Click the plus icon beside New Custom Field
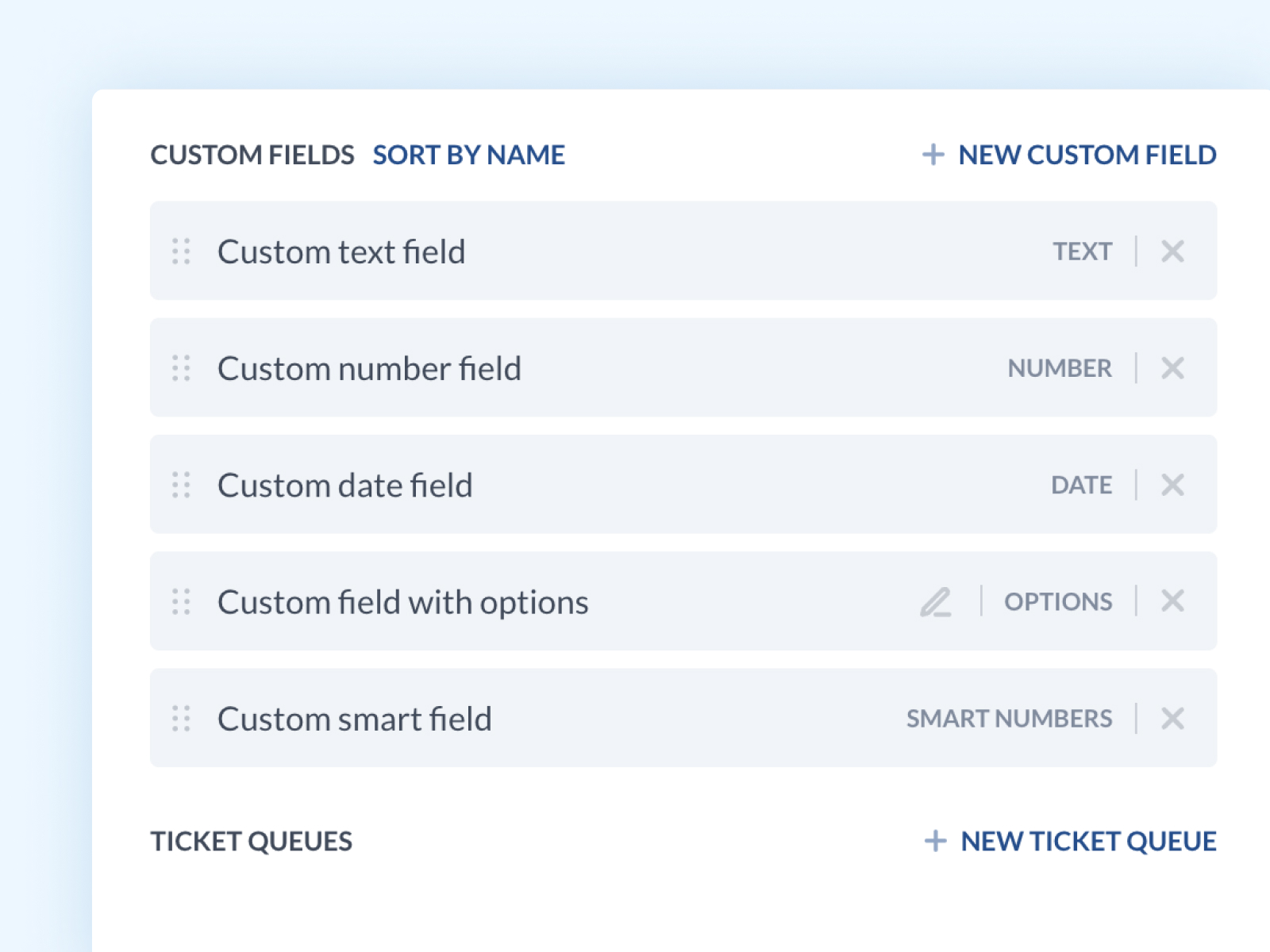Image resolution: width=1270 pixels, height=952 pixels. click(x=933, y=155)
